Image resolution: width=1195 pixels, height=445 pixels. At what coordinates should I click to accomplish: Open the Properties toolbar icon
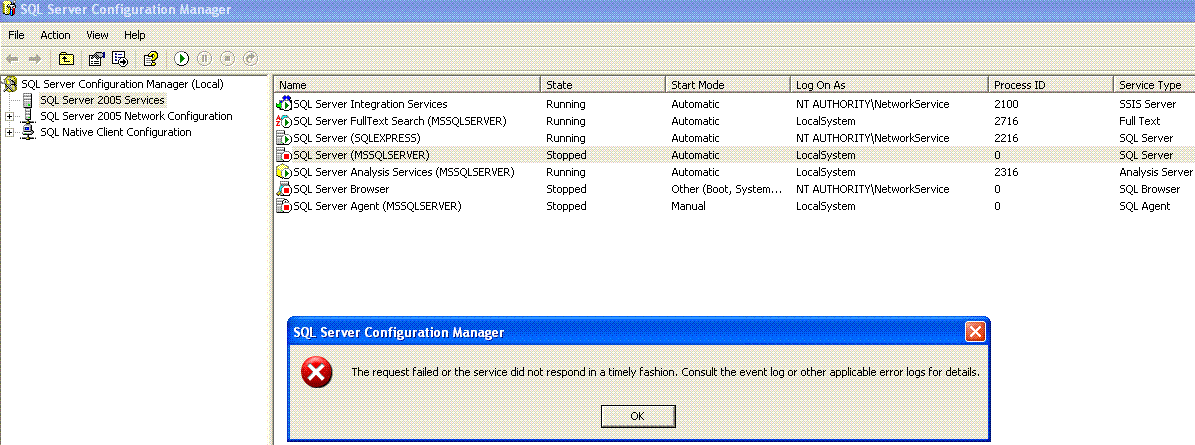(96, 59)
